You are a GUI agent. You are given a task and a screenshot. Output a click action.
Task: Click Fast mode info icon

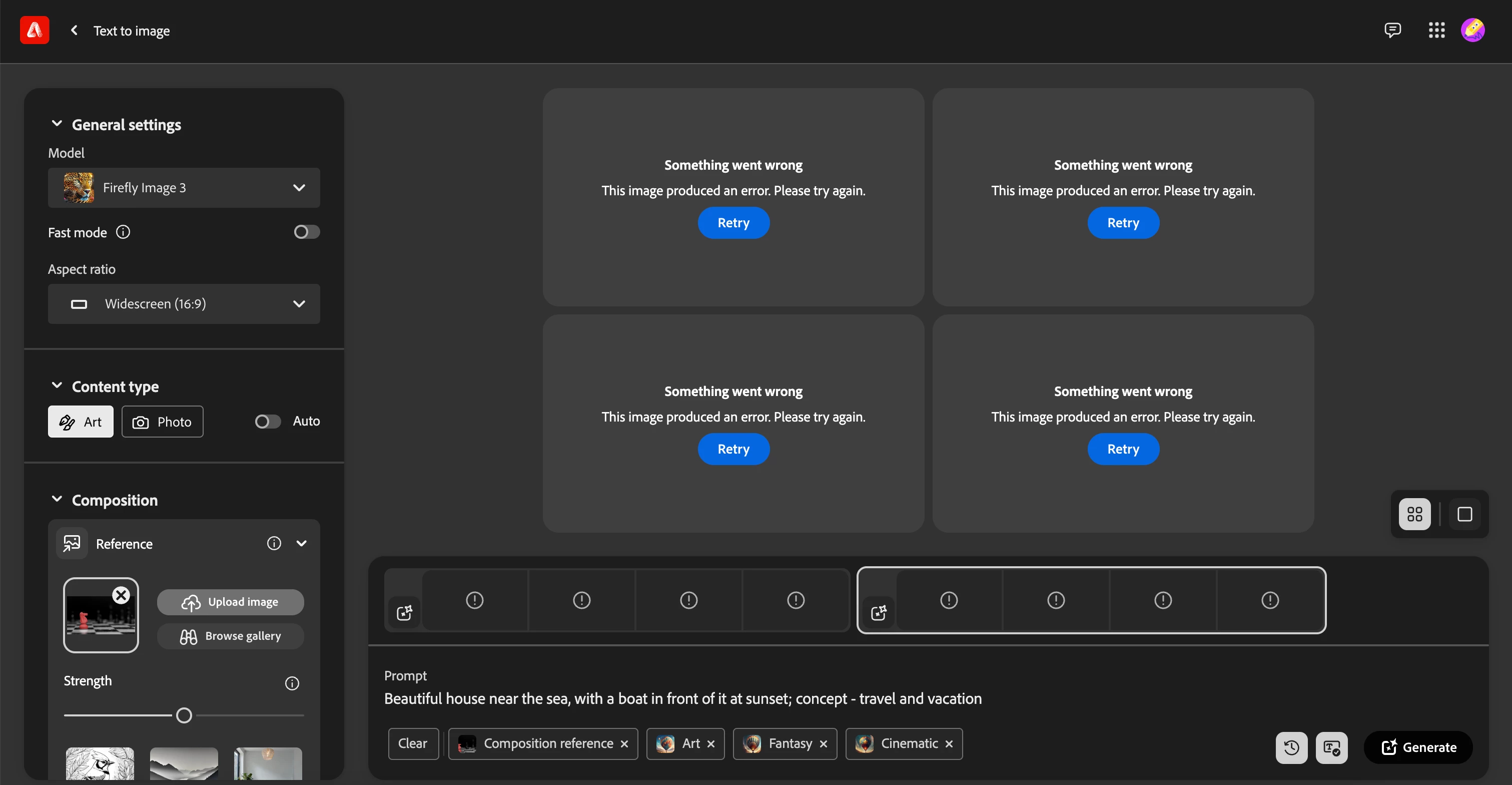click(123, 232)
